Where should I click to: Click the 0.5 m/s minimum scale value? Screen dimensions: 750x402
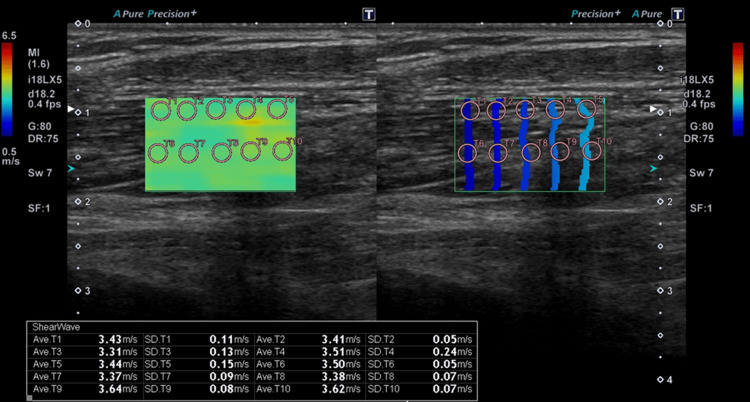click(x=10, y=157)
